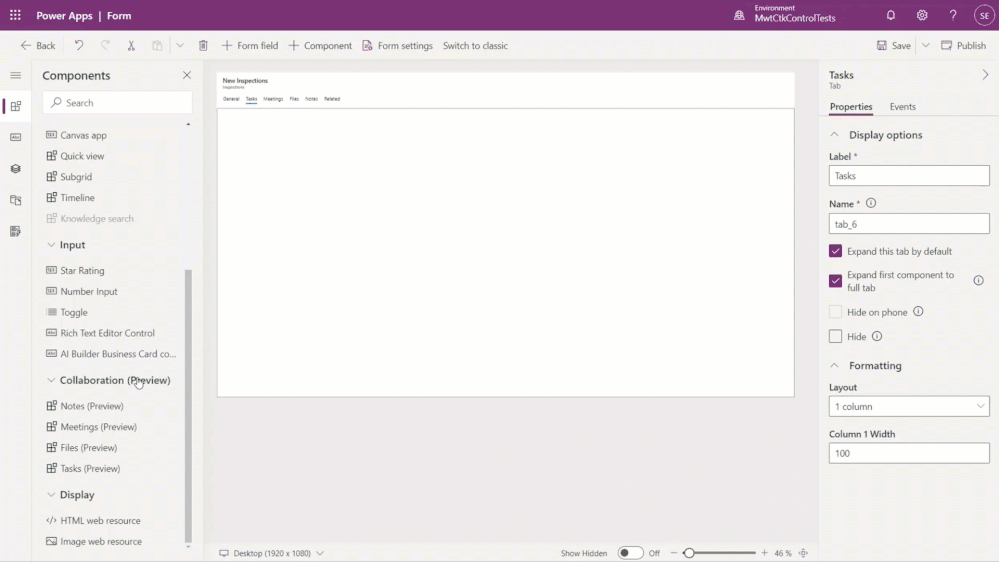The width and height of the screenshot is (999, 562).
Task: Open the notifications bell
Action: pos(891,15)
